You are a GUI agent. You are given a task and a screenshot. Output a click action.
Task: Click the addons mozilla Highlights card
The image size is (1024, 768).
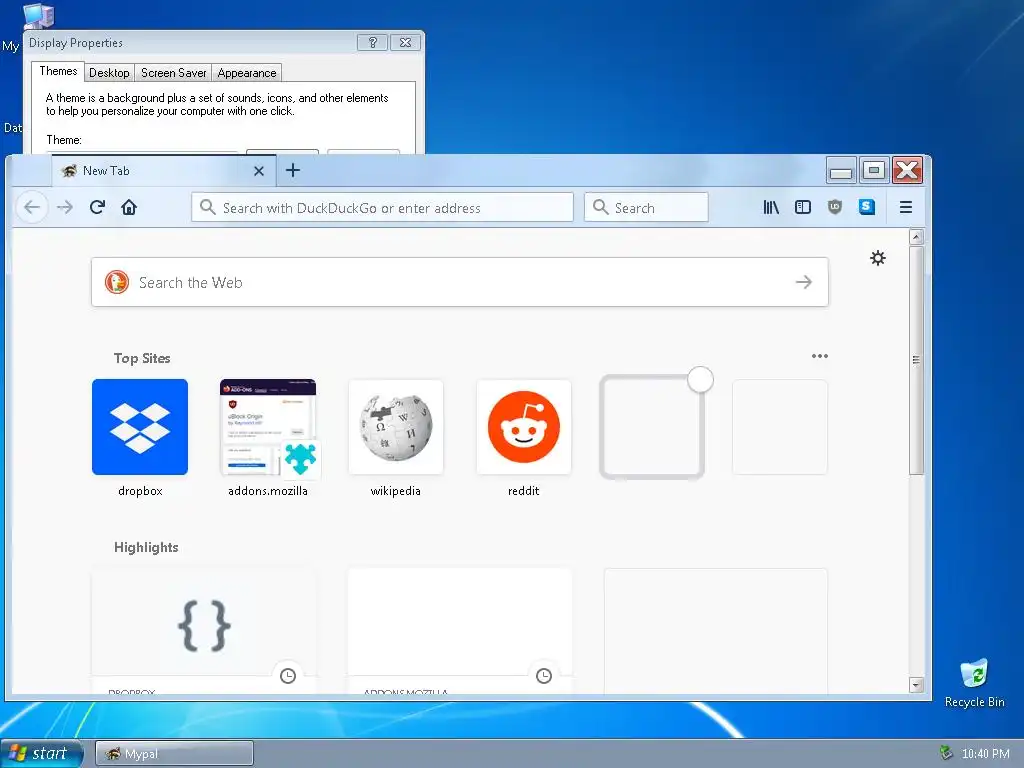pyautogui.click(x=460, y=630)
